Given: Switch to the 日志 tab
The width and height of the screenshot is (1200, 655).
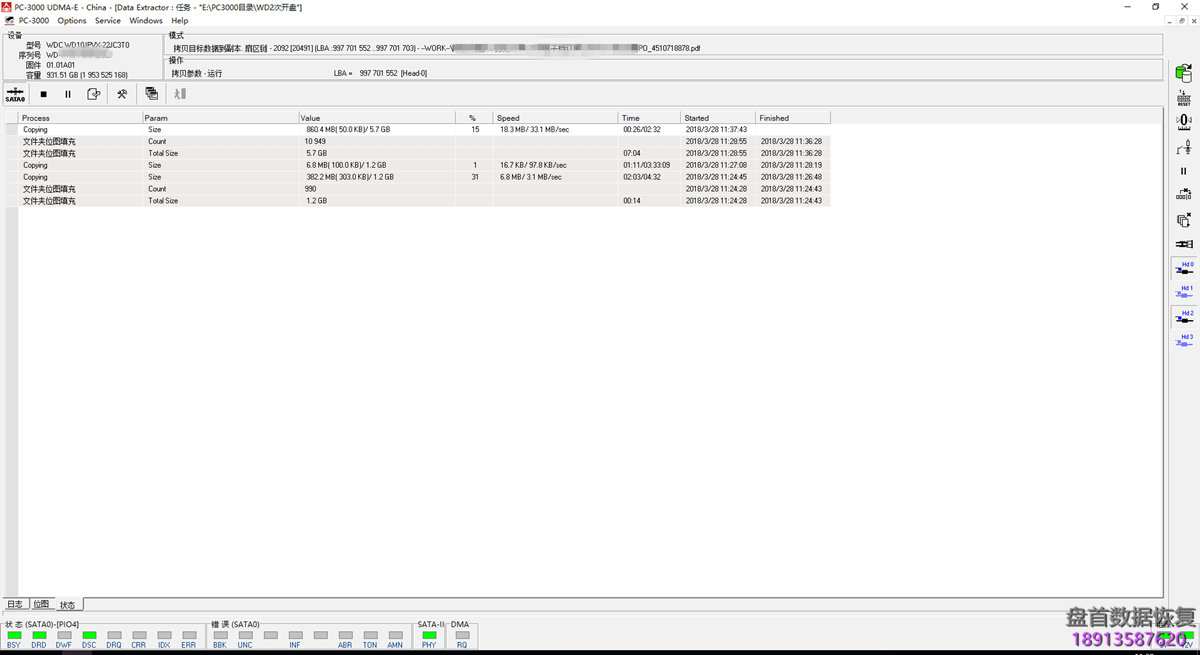Looking at the screenshot, I should click(15, 604).
